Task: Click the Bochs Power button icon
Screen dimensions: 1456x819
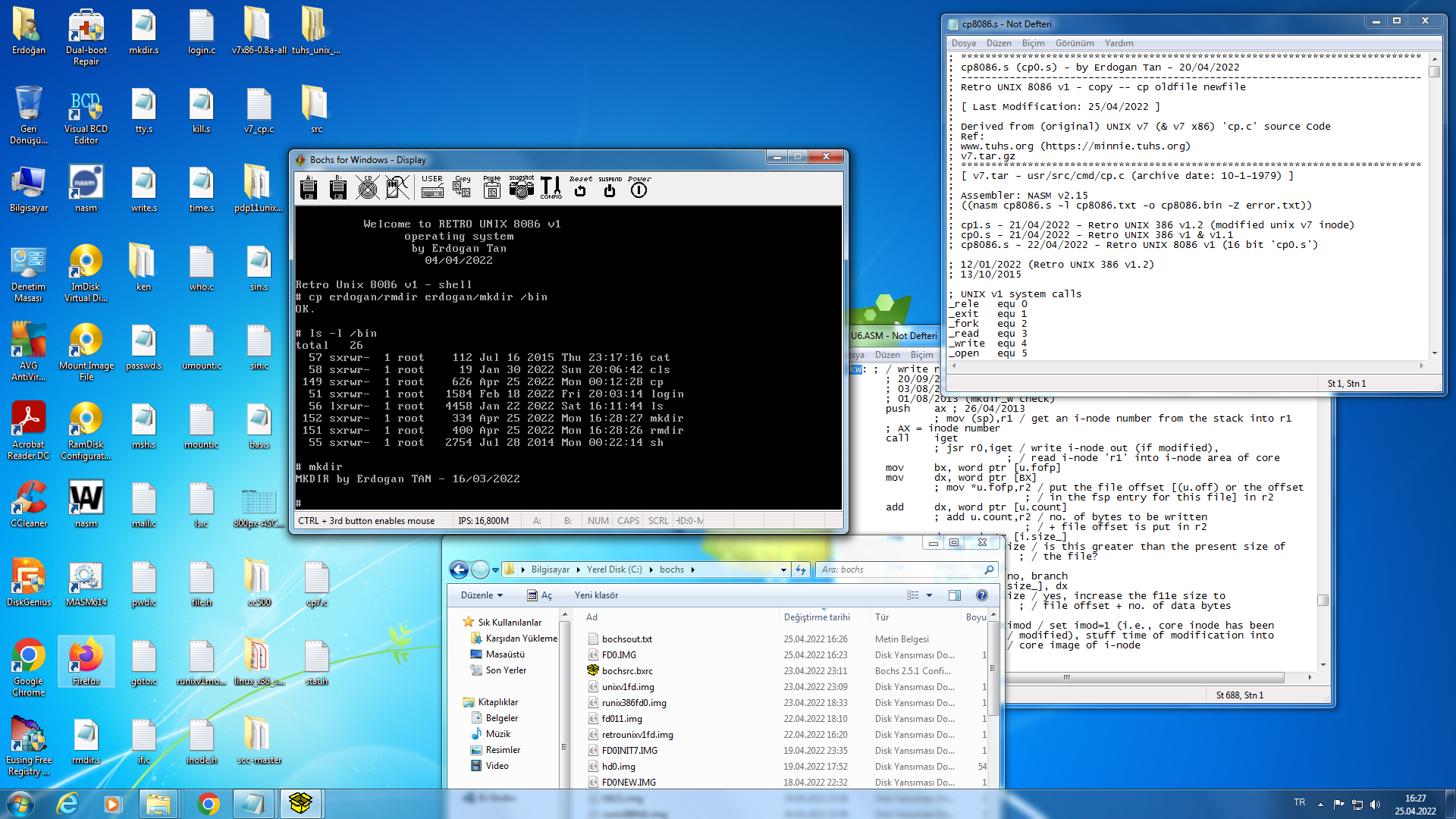Action: pyautogui.click(x=639, y=188)
